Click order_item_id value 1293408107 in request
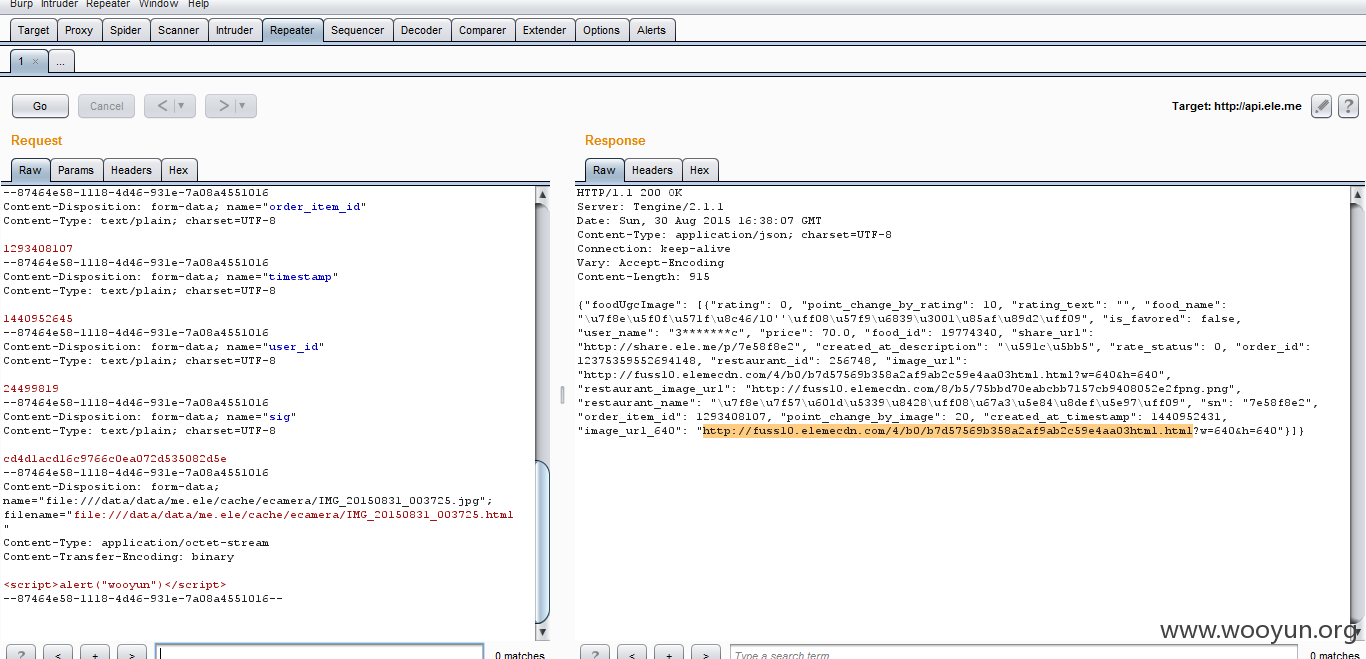 (x=38, y=249)
